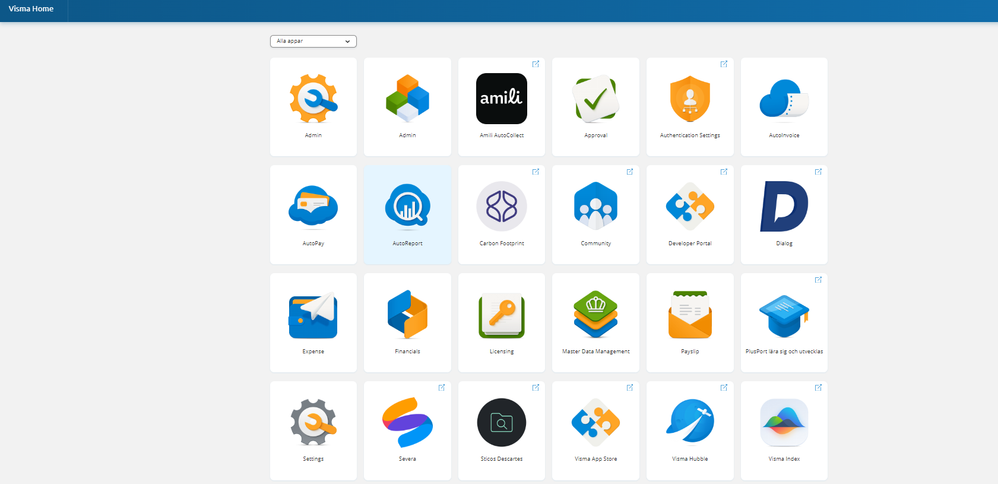This screenshot has height=484, width=998.
Task: Click the "Severa" label text
Action: 407,459
